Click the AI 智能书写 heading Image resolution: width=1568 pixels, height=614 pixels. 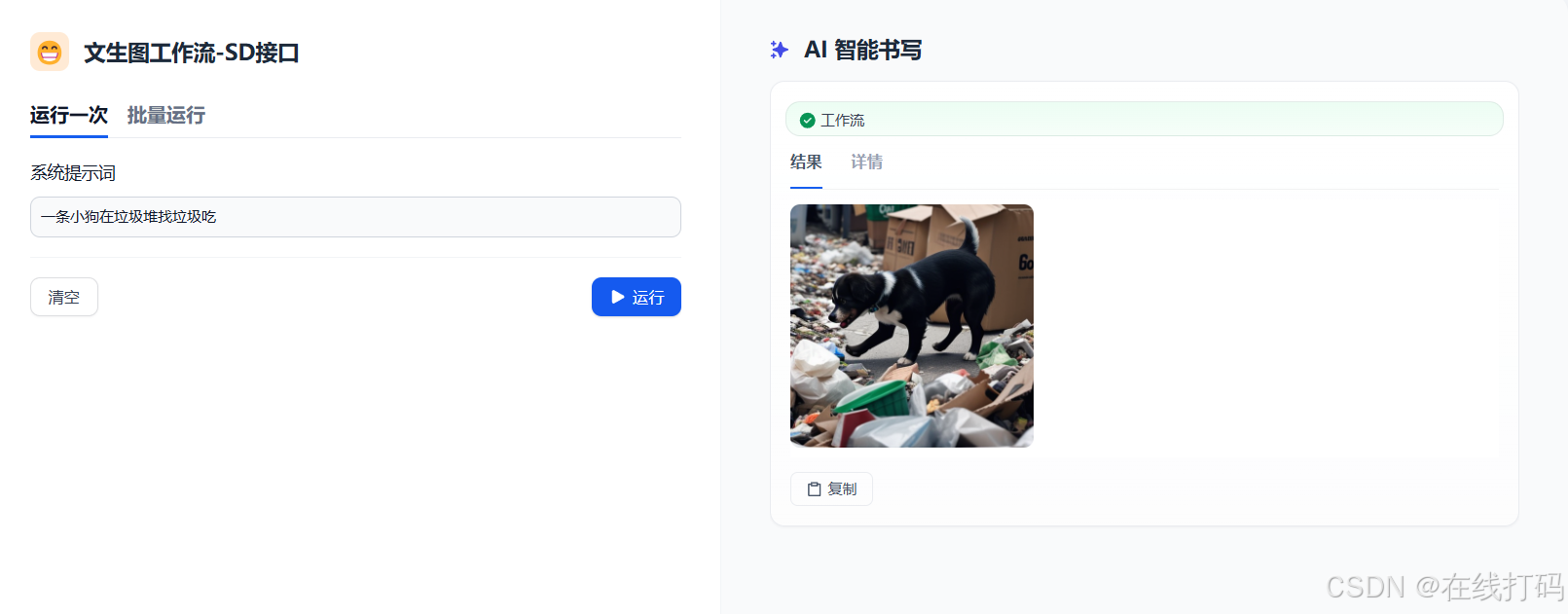(863, 50)
